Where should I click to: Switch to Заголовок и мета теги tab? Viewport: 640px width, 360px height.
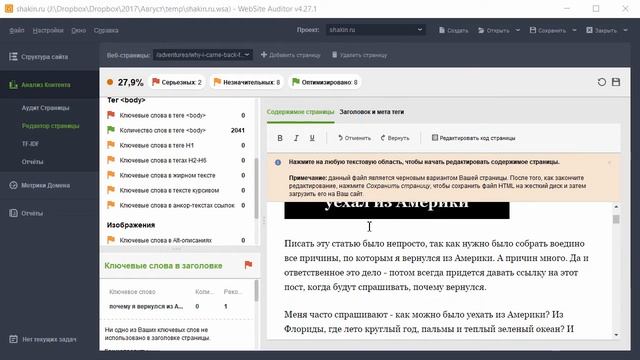(x=372, y=112)
